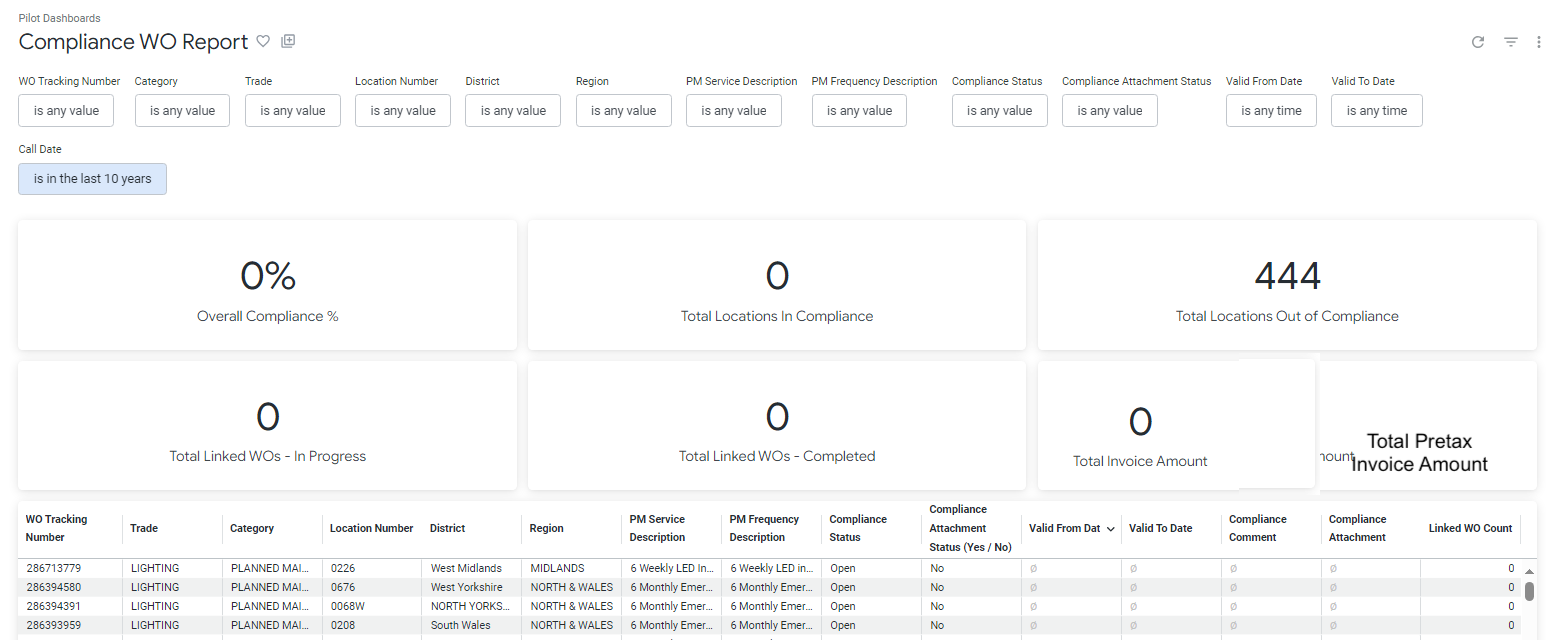Open the Category filter value selector
The image size is (1547, 640).
182,111
